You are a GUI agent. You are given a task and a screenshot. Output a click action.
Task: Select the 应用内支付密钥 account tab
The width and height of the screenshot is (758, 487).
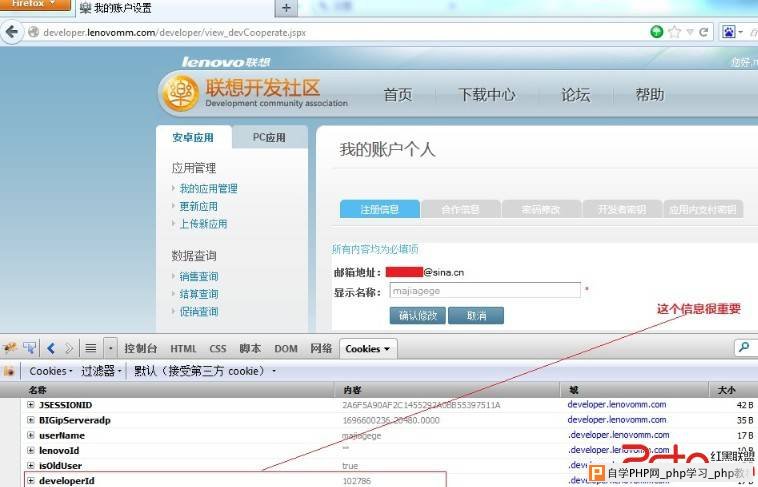[703, 209]
